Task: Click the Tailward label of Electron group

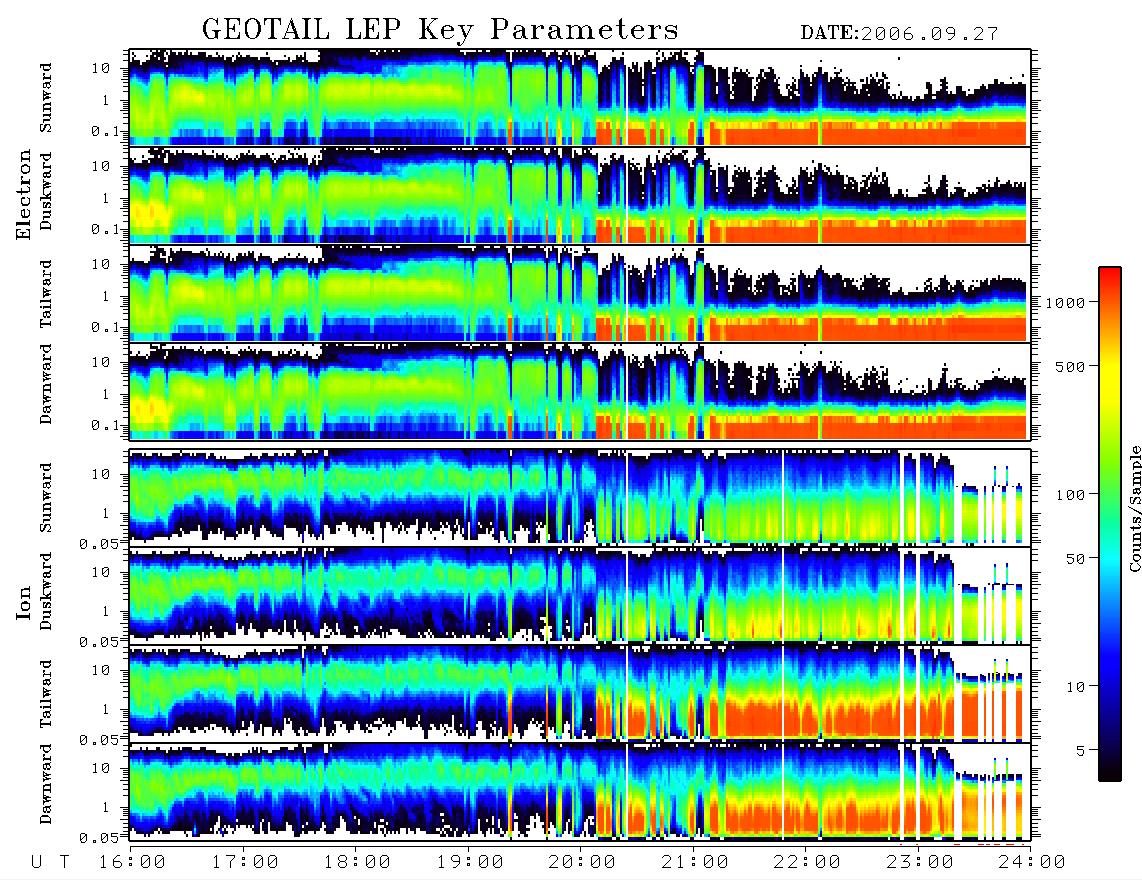Action: click(46, 294)
